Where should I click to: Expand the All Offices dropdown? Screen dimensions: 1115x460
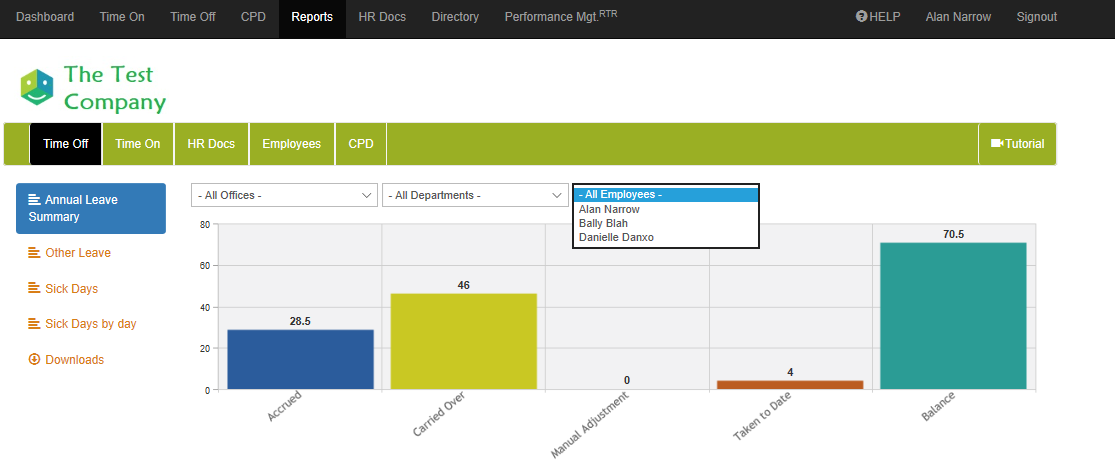coord(284,195)
